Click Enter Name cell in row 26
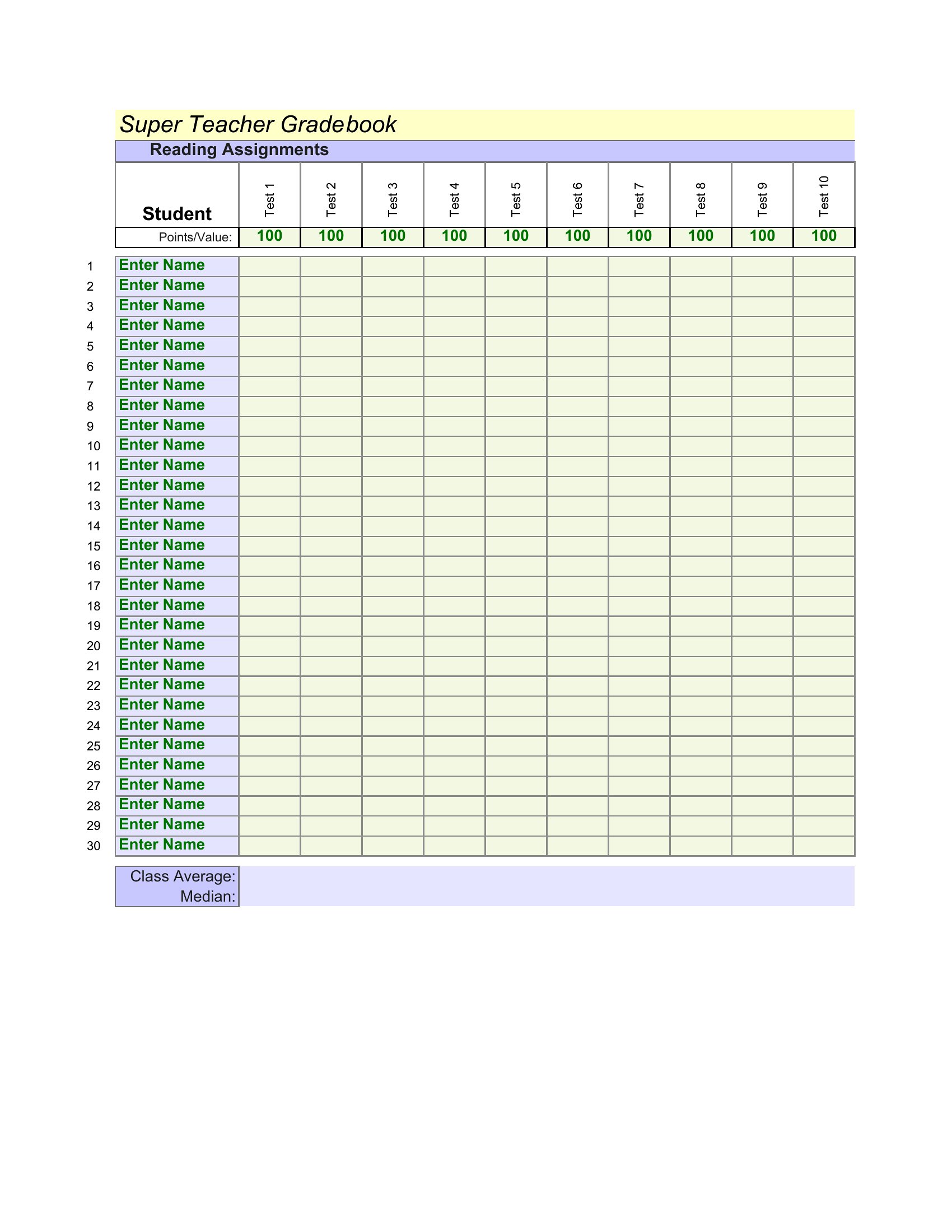Image resolution: width=952 pixels, height=1232 pixels. 177,766
